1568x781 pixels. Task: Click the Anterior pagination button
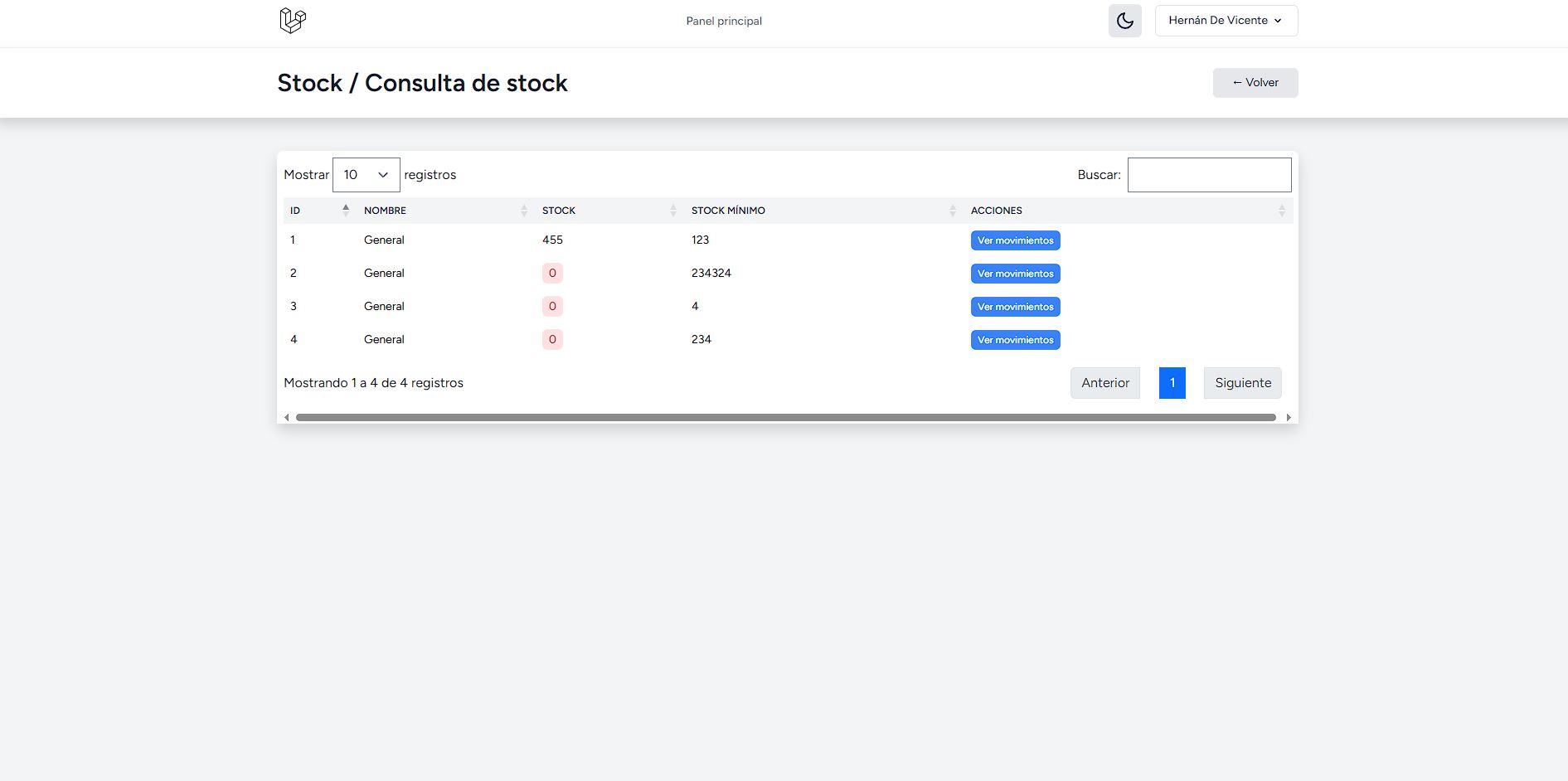[1104, 383]
